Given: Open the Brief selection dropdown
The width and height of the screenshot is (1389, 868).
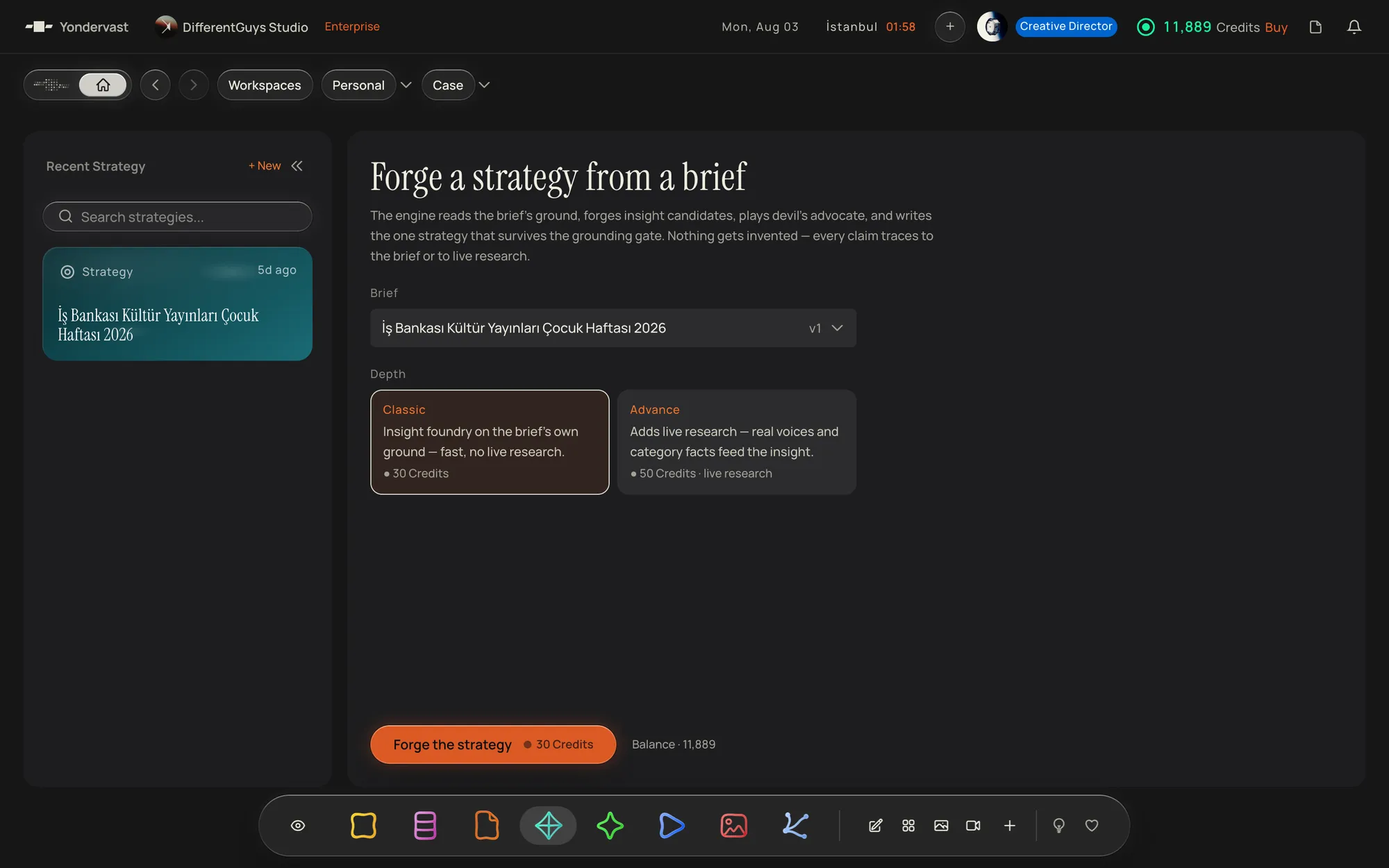Looking at the screenshot, I should pyautogui.click(x=613, y=328).
